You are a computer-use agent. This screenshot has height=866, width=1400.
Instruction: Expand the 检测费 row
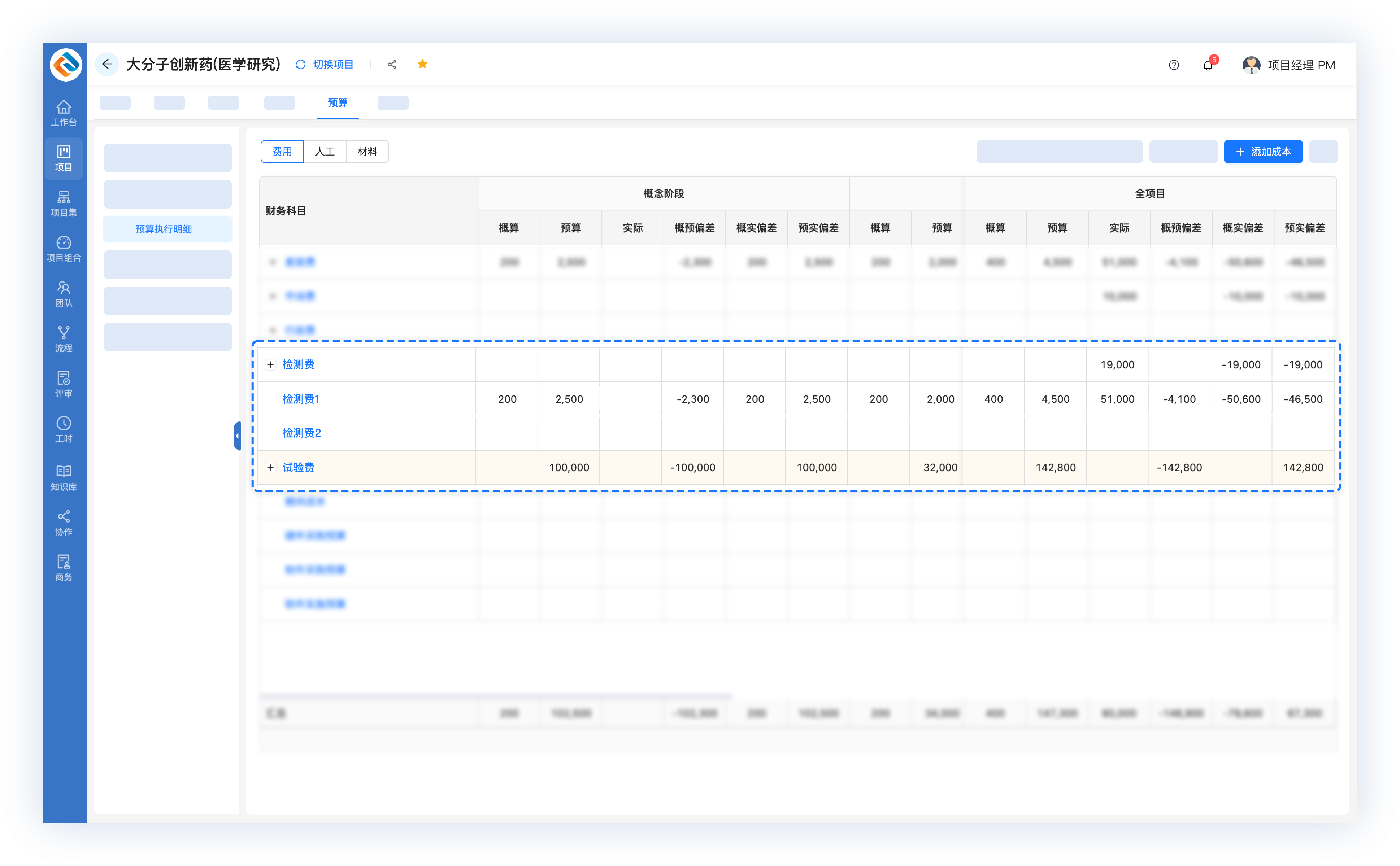(x=270, y=365)
